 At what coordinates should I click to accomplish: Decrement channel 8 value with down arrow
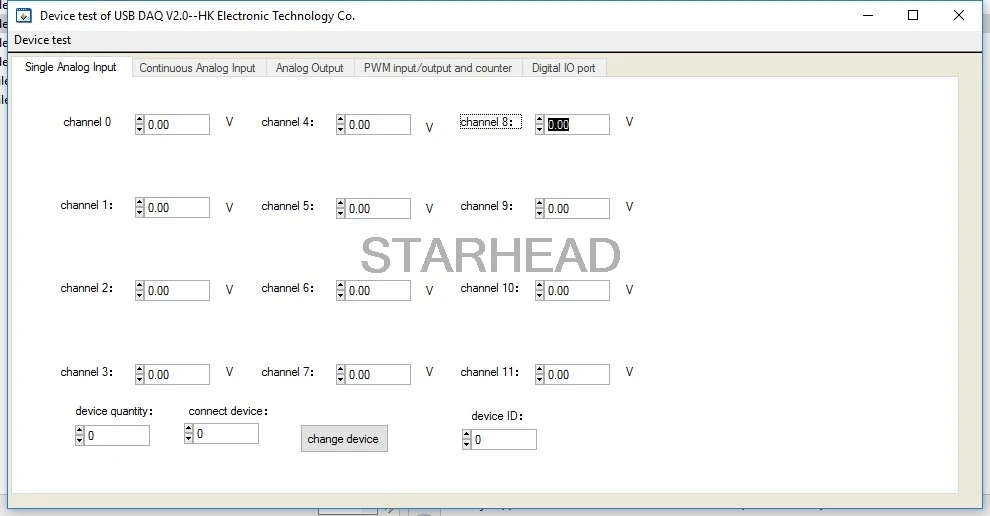[539, 129]
